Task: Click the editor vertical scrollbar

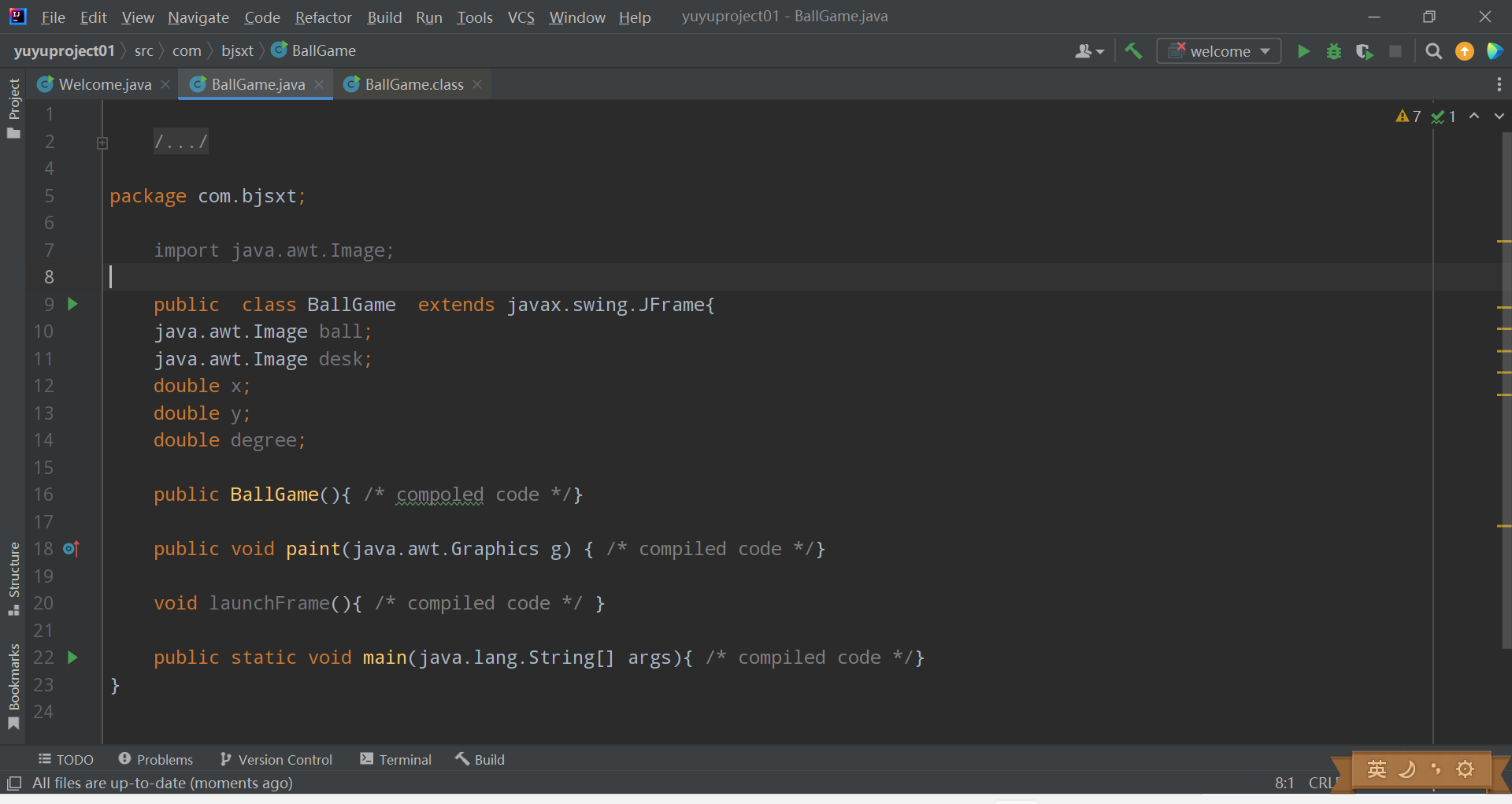Action: coord(1506,390)
